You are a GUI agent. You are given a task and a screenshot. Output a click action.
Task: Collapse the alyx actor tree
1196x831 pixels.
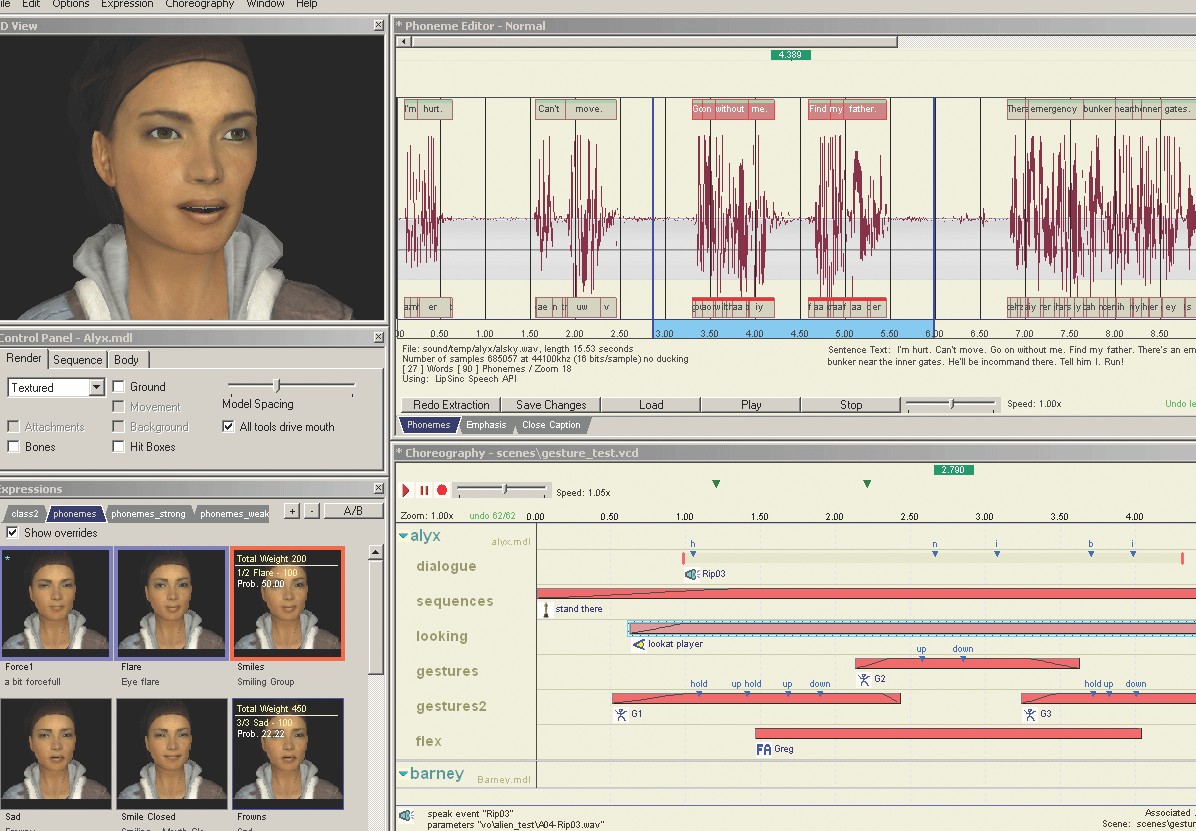tap(404, 536)
